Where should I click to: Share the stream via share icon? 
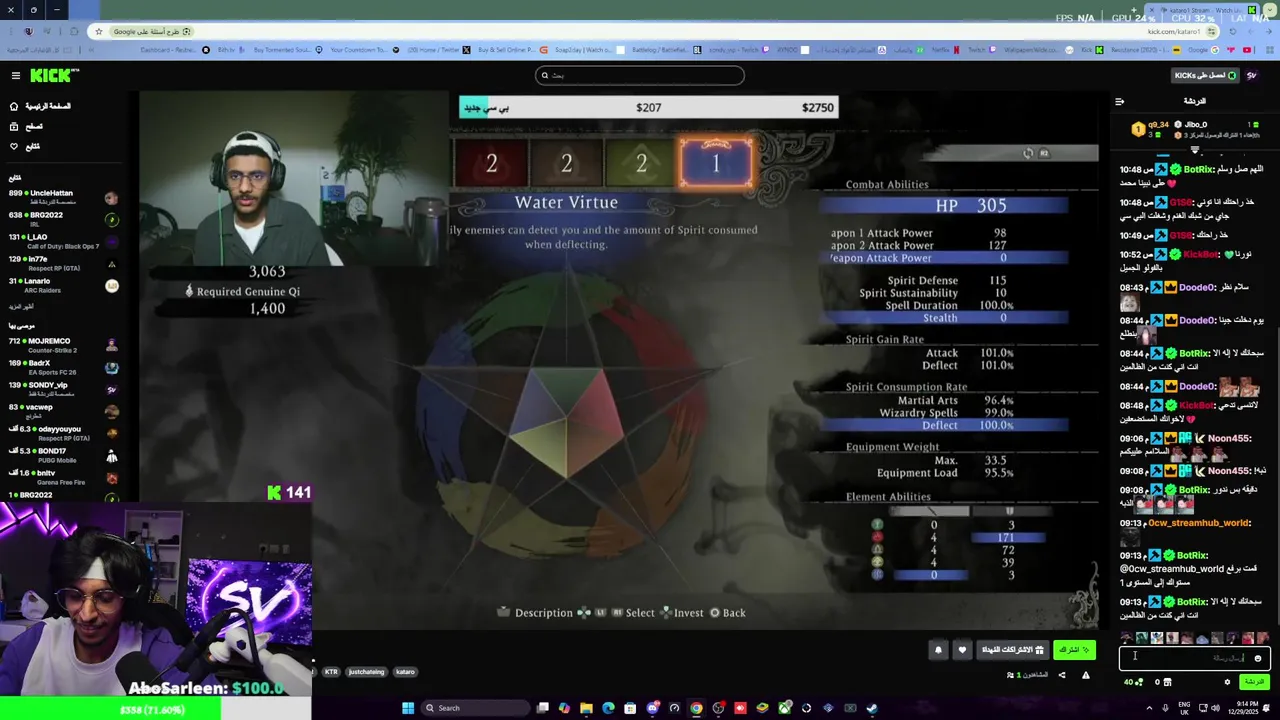[1062, 675]
